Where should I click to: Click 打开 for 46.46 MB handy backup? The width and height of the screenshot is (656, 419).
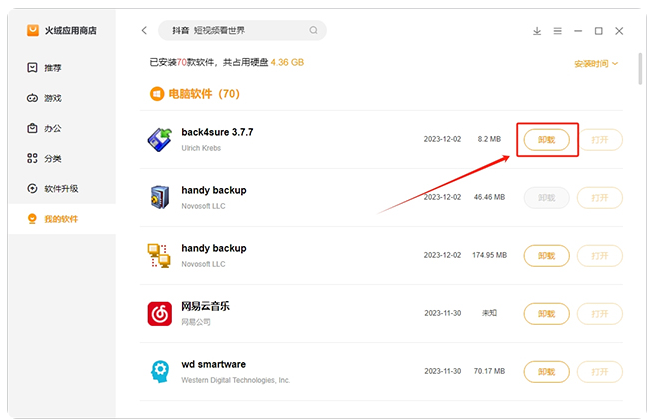pos(600,198)
